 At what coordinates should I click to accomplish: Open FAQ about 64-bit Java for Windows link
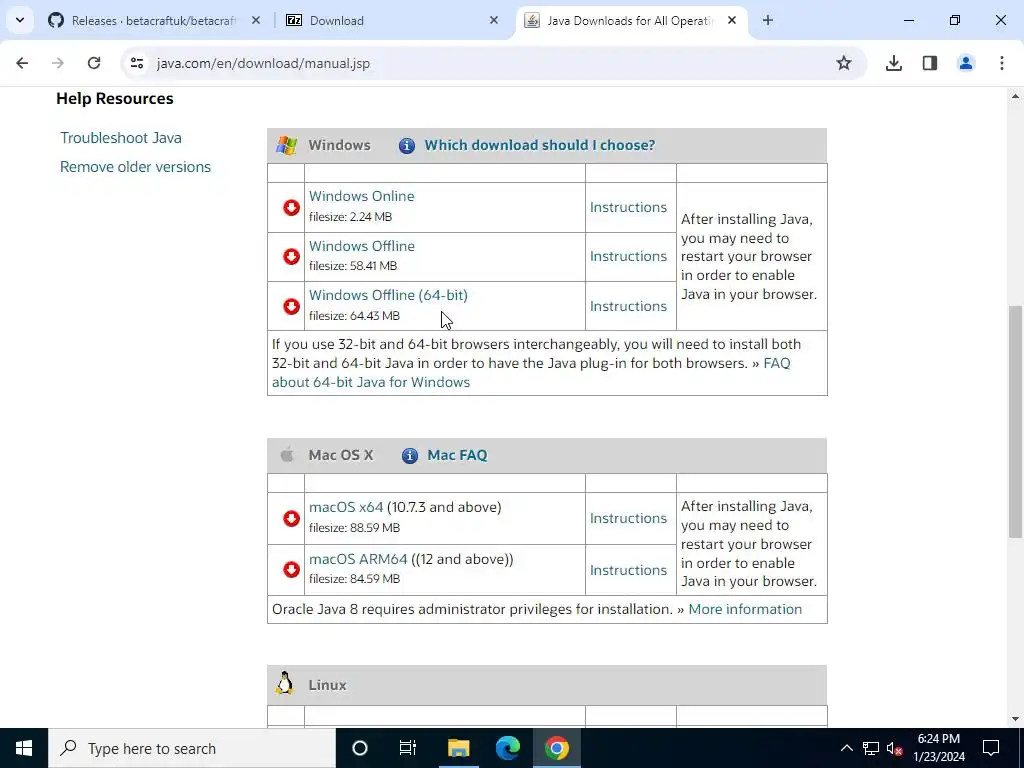point(371,382)
